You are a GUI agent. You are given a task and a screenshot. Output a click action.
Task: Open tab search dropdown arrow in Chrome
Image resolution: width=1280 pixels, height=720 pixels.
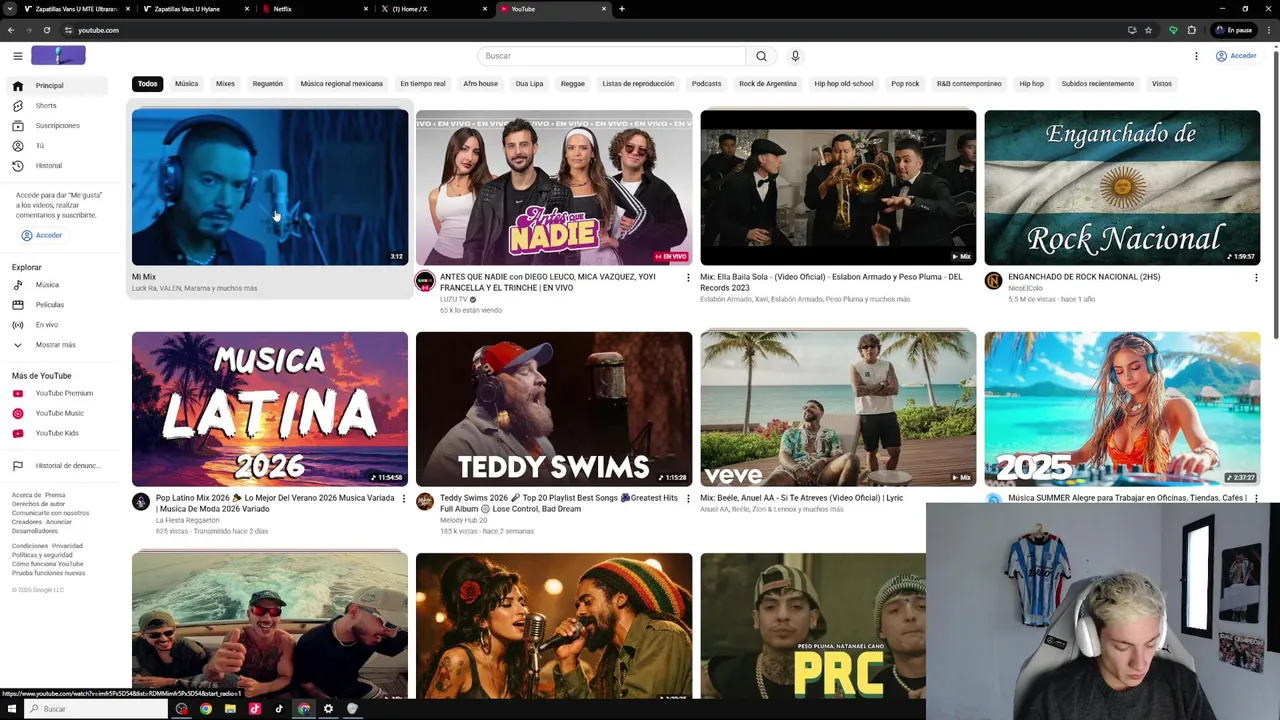[10, 9]
